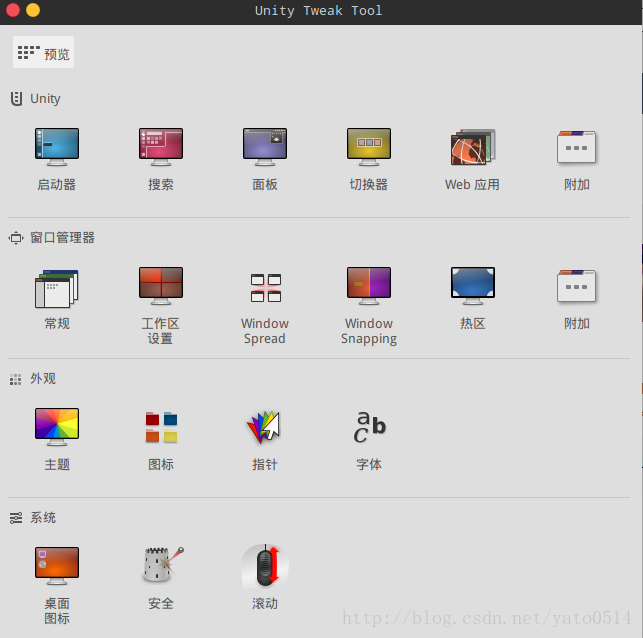Click the 预览 overview button
This screenshot has height=638, width=643.
[43, 52]
